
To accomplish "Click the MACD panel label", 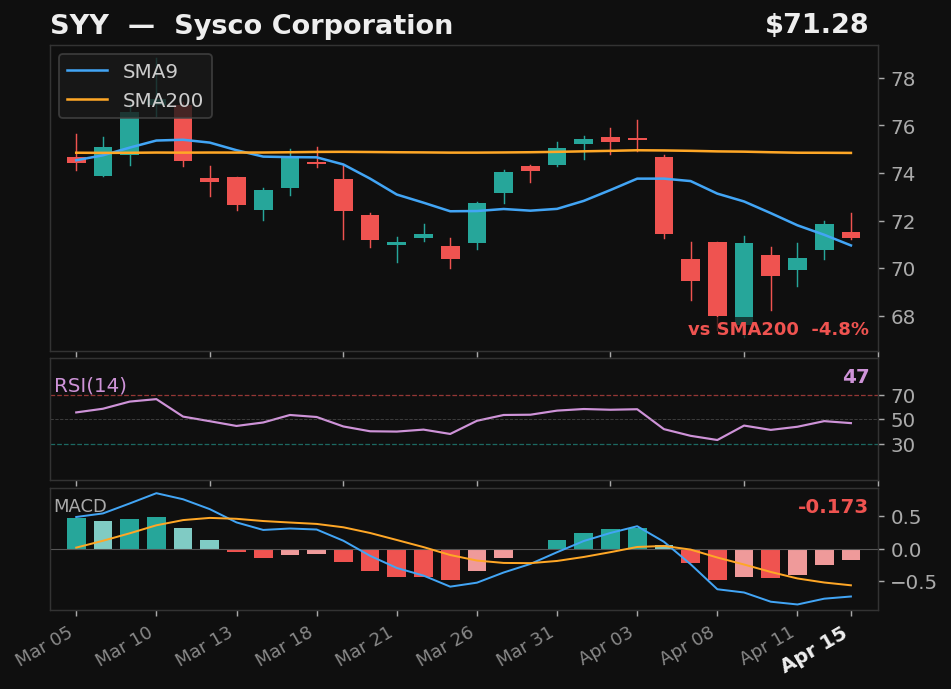I will pos(80,506).
